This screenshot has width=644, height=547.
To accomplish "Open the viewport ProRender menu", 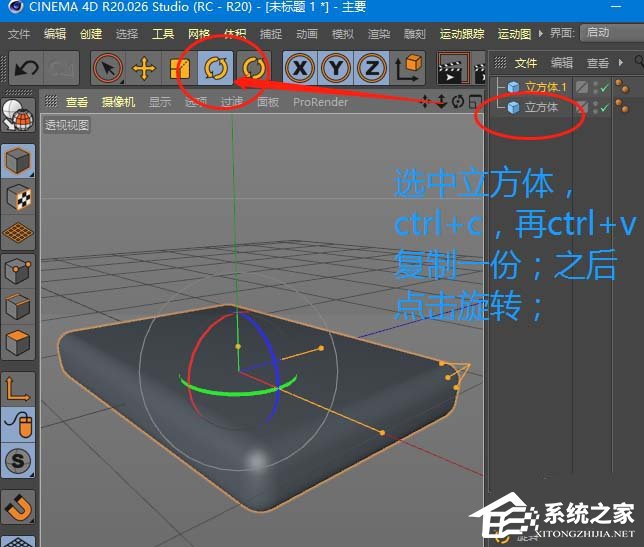I will pyautogui.click(x=320, y=102).
